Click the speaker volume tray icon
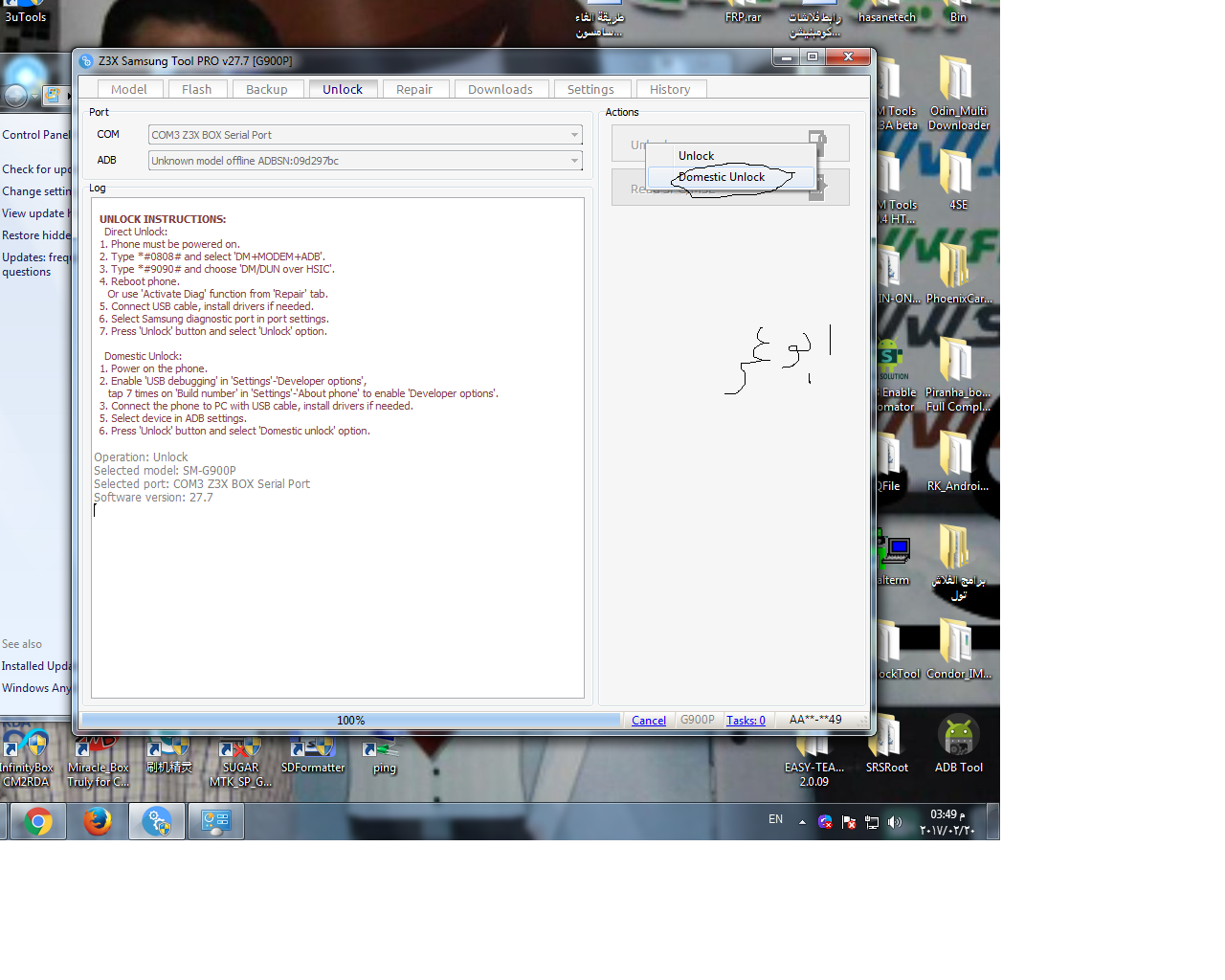This screenshot has height=980, width=1225. tap(895, 822)
